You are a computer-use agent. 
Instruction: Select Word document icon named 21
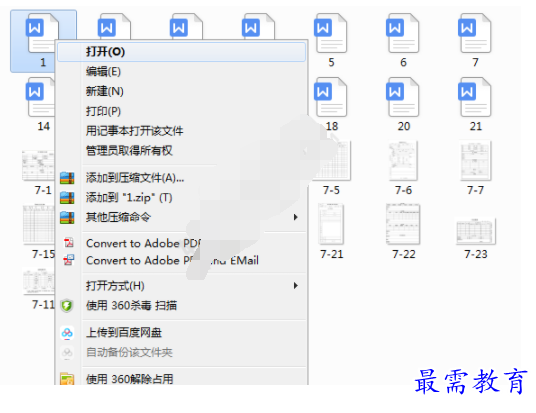tap(475, 97)
